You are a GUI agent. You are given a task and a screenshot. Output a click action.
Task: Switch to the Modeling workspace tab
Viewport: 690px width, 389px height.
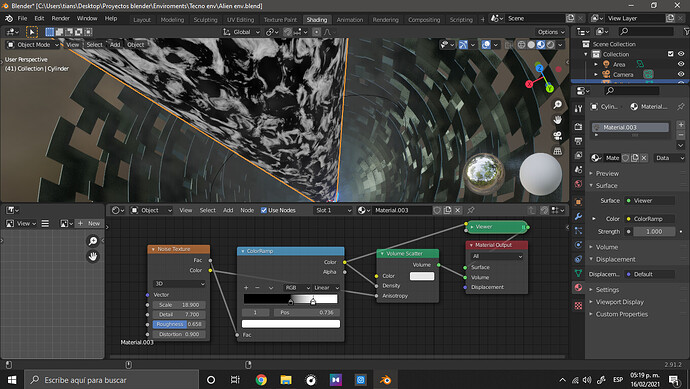pyautogui.click(x=172, y=19)
